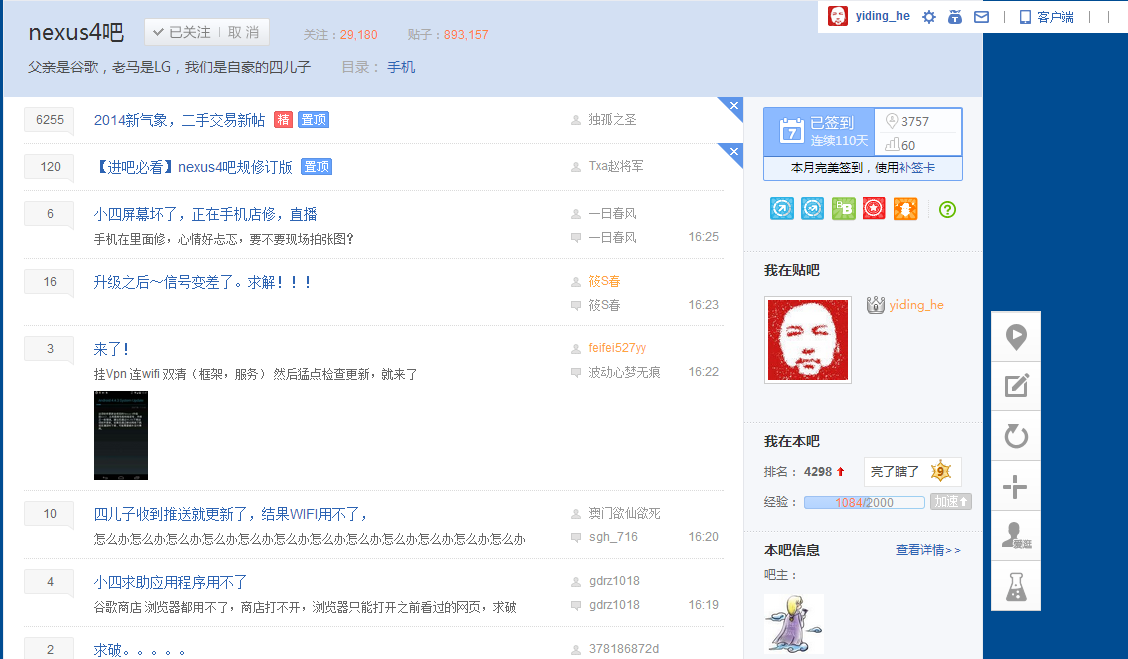Screen dimensions: 1128x659
Task: Click the 加速 button next to experience
Action: (950, 501)
